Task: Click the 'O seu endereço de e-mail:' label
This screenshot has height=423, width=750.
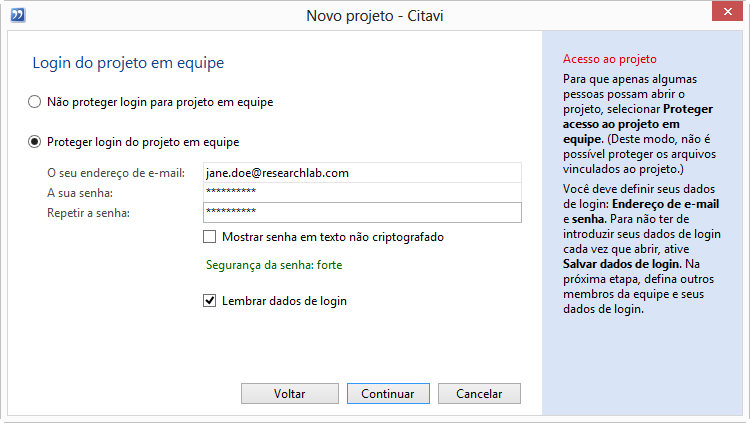Action: (x=116, y=173)
